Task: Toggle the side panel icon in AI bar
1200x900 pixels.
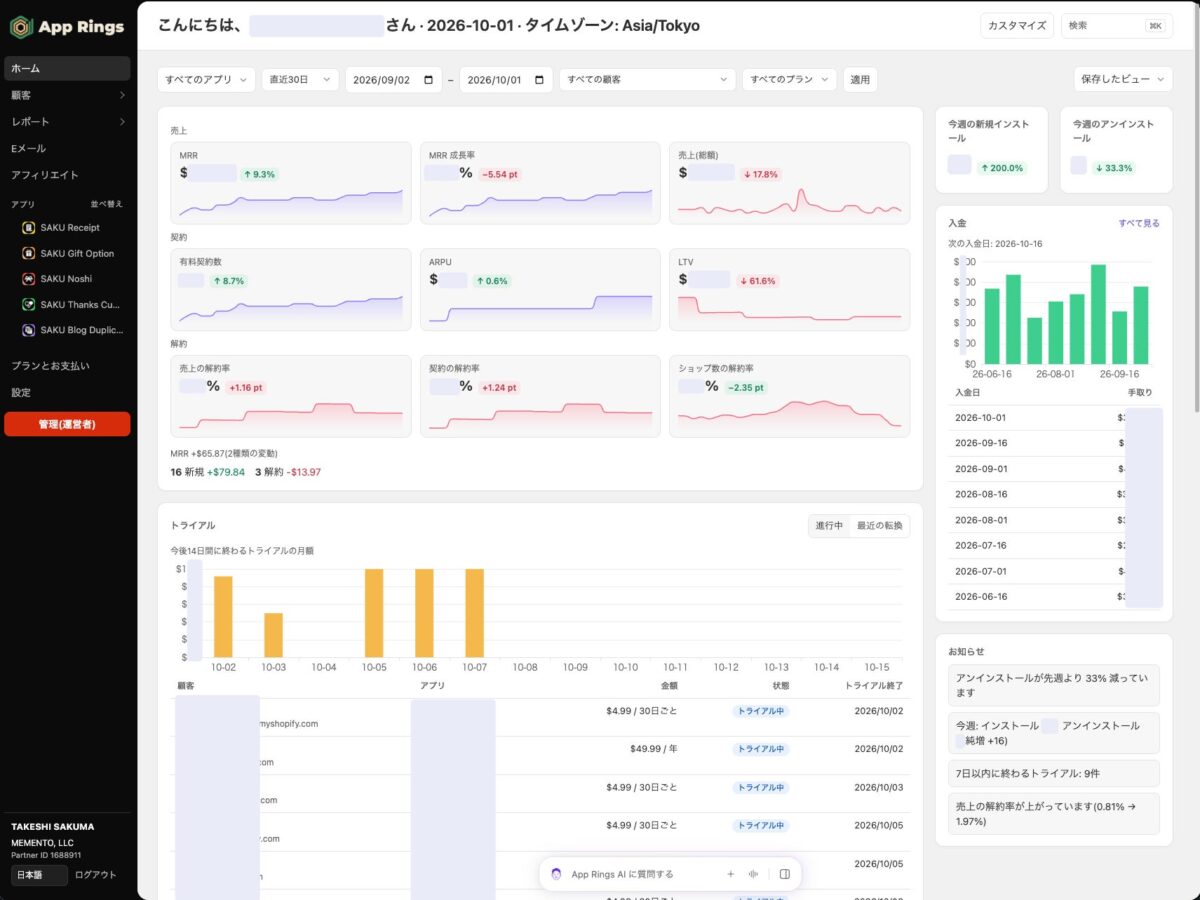Action: pos(785,874)
